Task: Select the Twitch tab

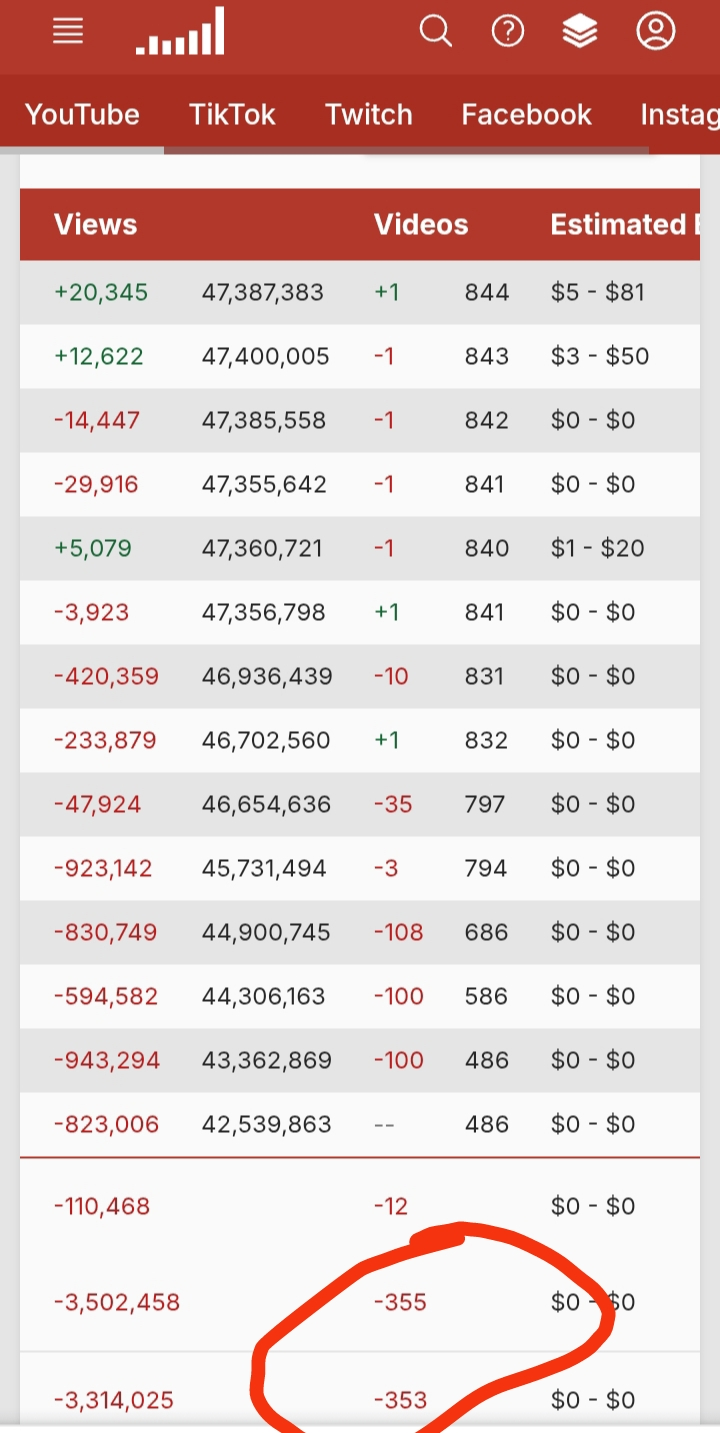Action: click(x=369, y=114)
